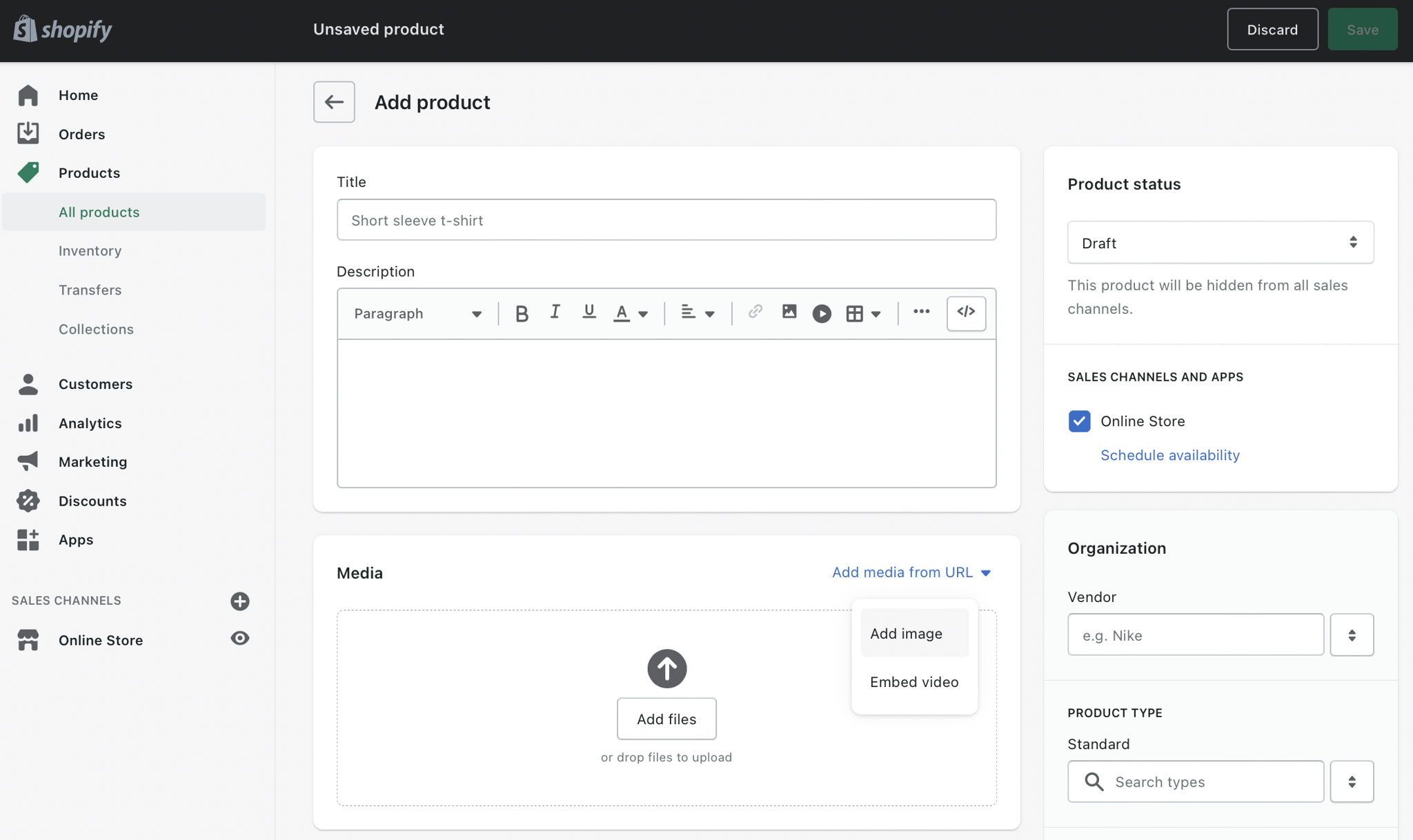Open the Draft product status dropdown
Viewport: 1413px width, 840px height.
[x=1220, y=243]
